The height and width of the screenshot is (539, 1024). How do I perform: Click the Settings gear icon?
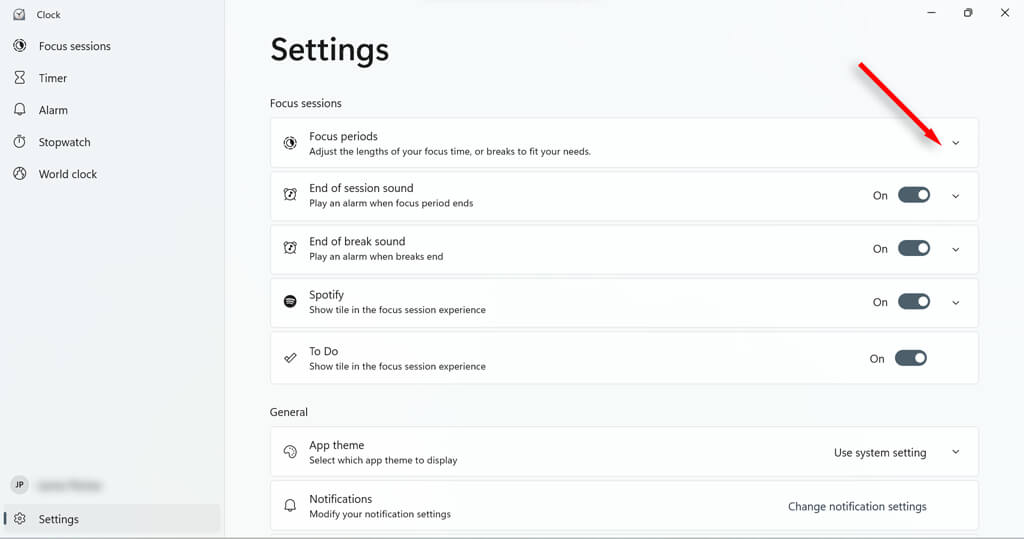pos(19,519)
